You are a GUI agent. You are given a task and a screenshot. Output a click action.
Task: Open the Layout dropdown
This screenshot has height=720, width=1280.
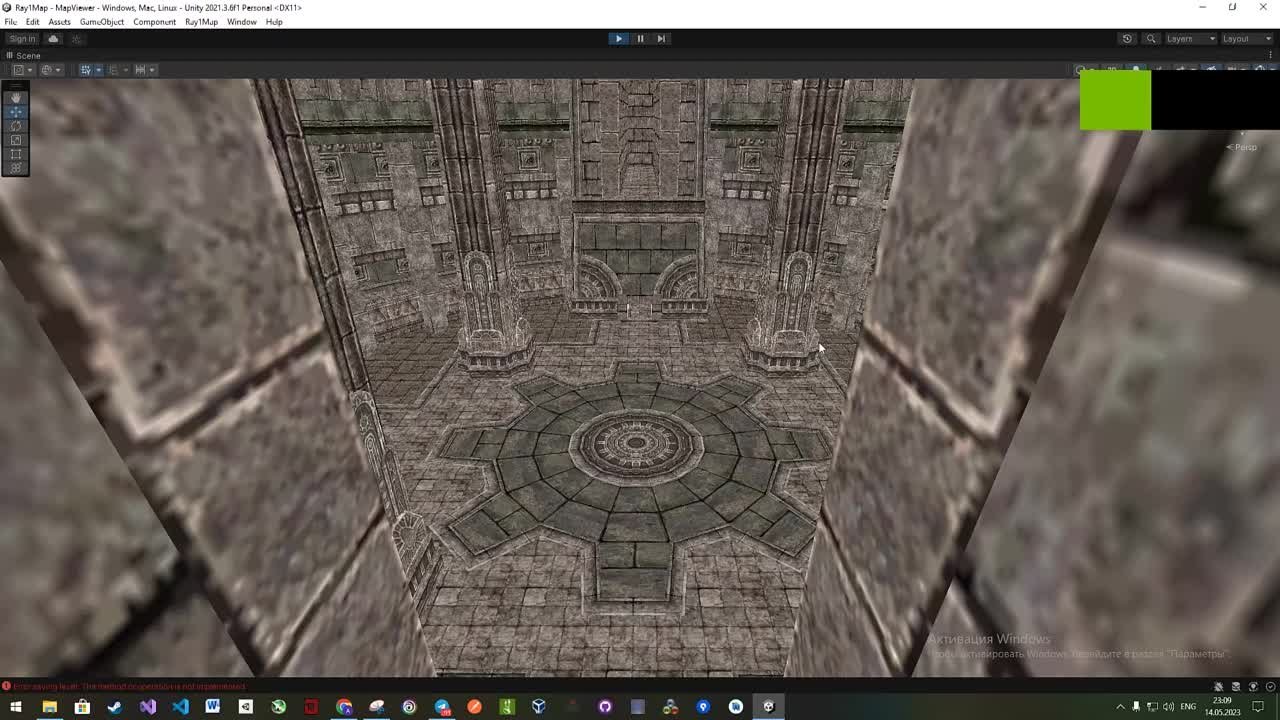pos(1247,39)
